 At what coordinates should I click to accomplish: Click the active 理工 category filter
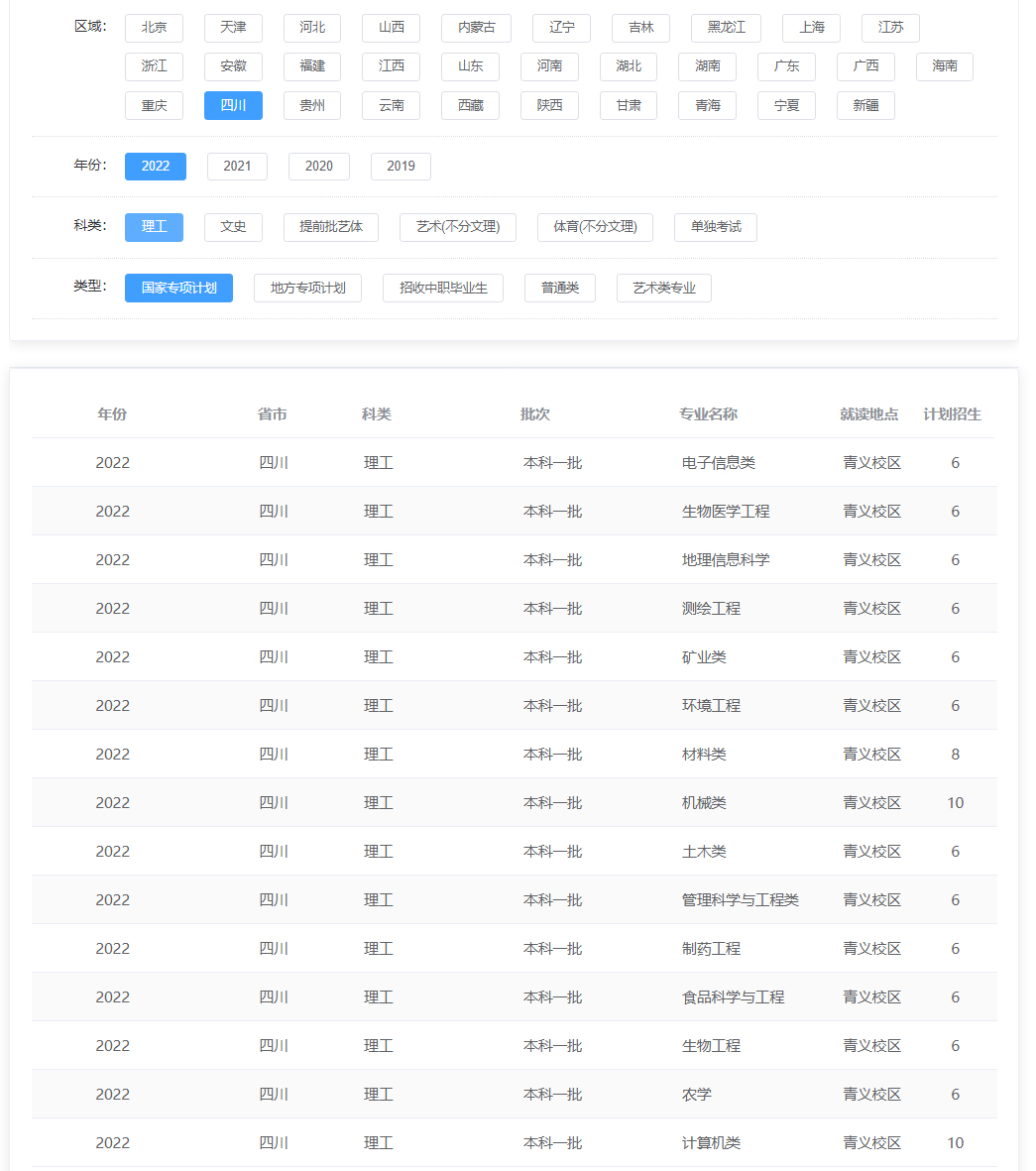click(x=154, y=227)
